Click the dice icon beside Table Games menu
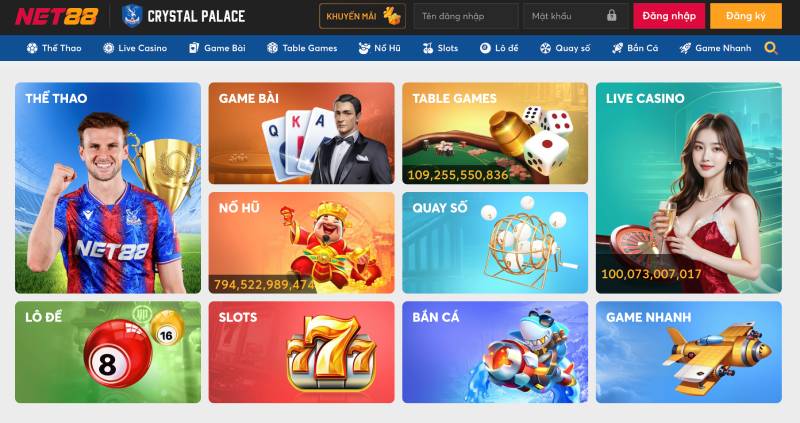This screenshot has width=800, height=423. point(272,48)
